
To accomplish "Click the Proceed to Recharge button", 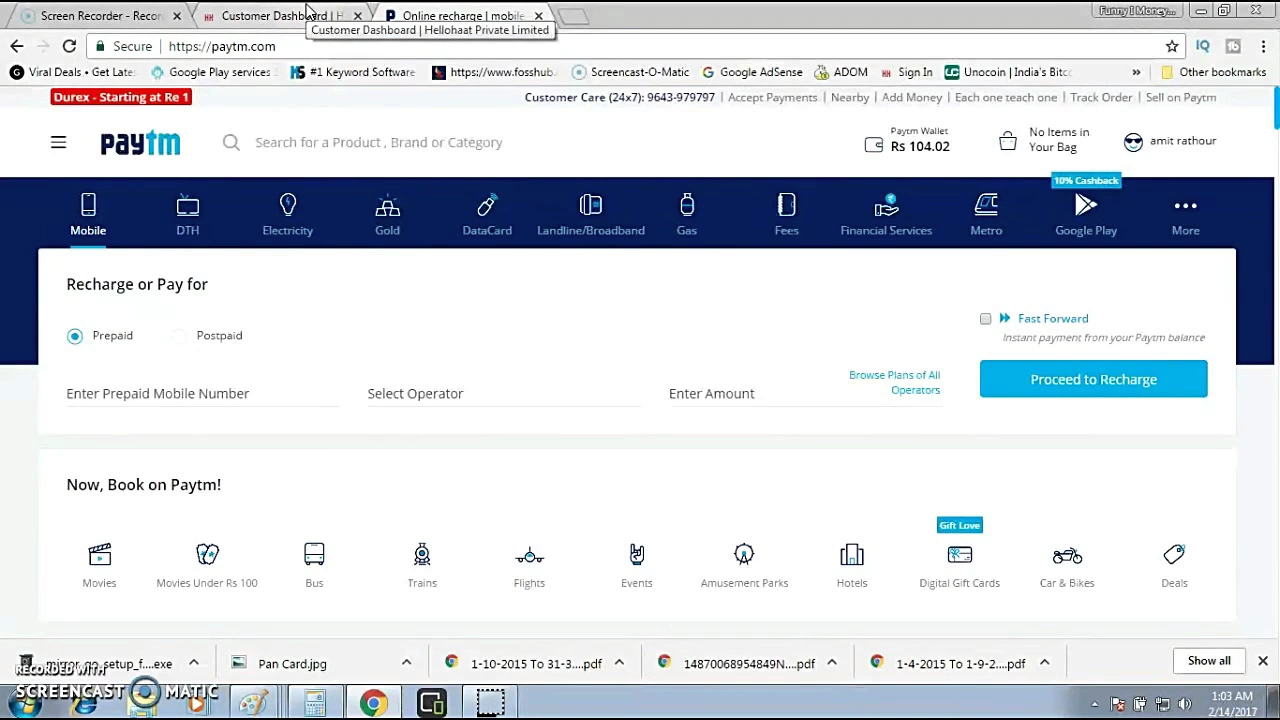I will click(1094, 379).
